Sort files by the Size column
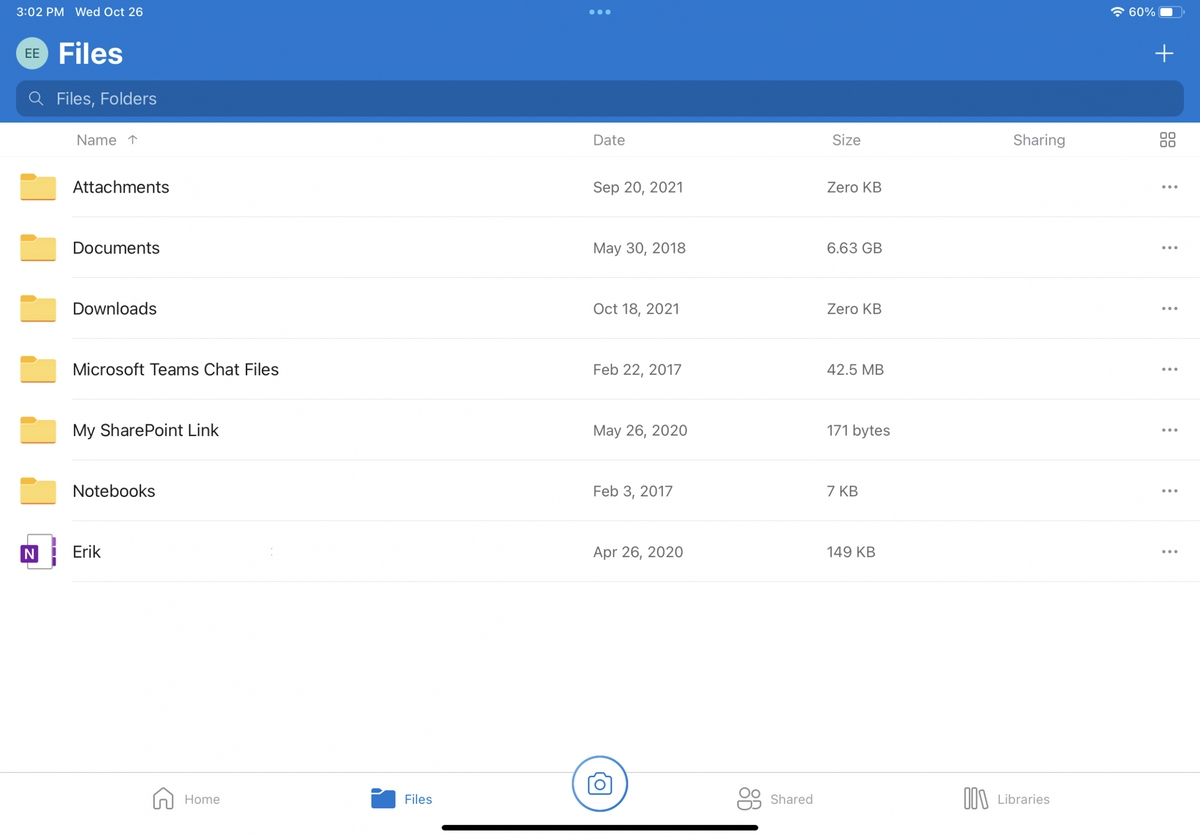Screen dimensions: 1200x838 point(846,140)
